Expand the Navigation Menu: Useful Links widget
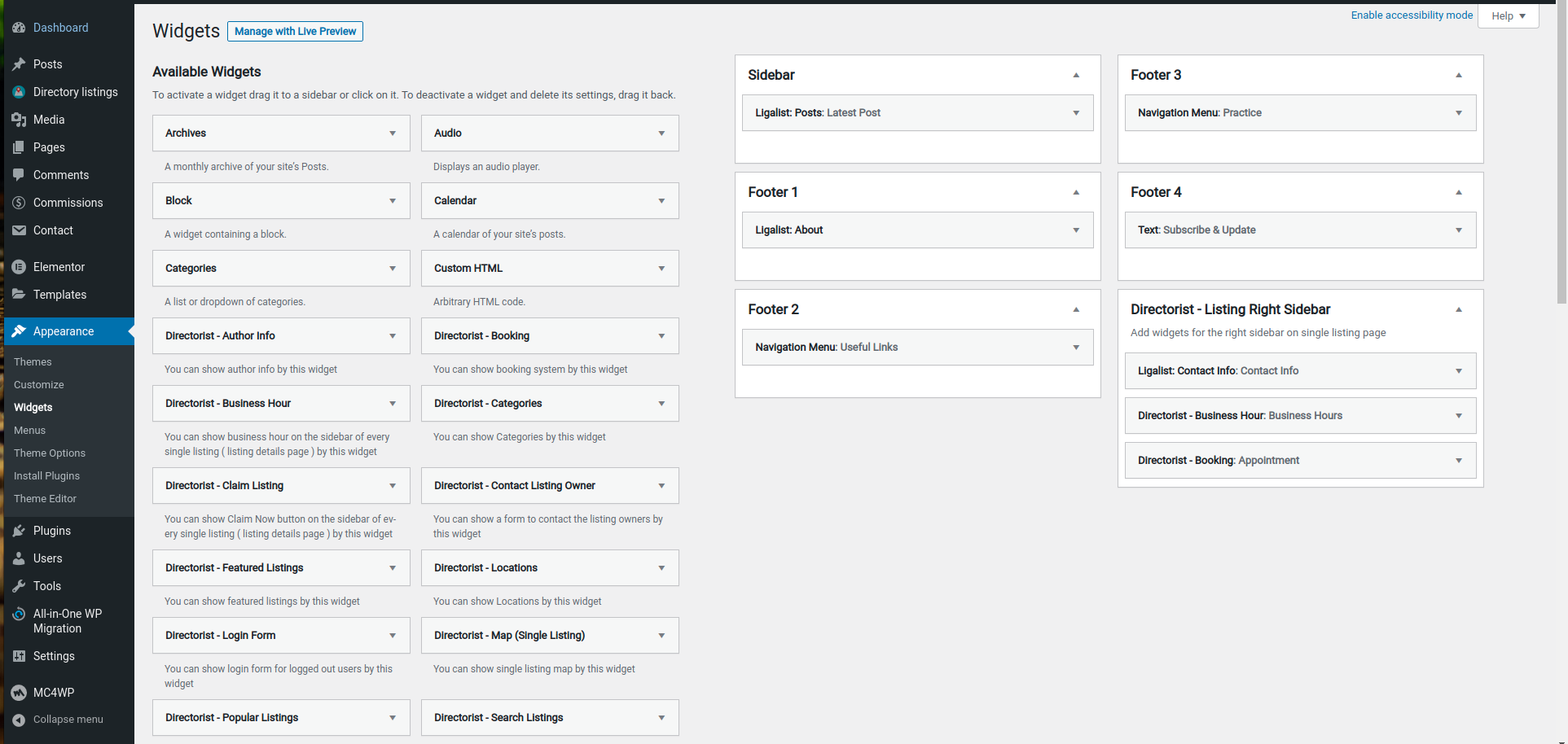The image size is (1568, 744). point(1076,348)
